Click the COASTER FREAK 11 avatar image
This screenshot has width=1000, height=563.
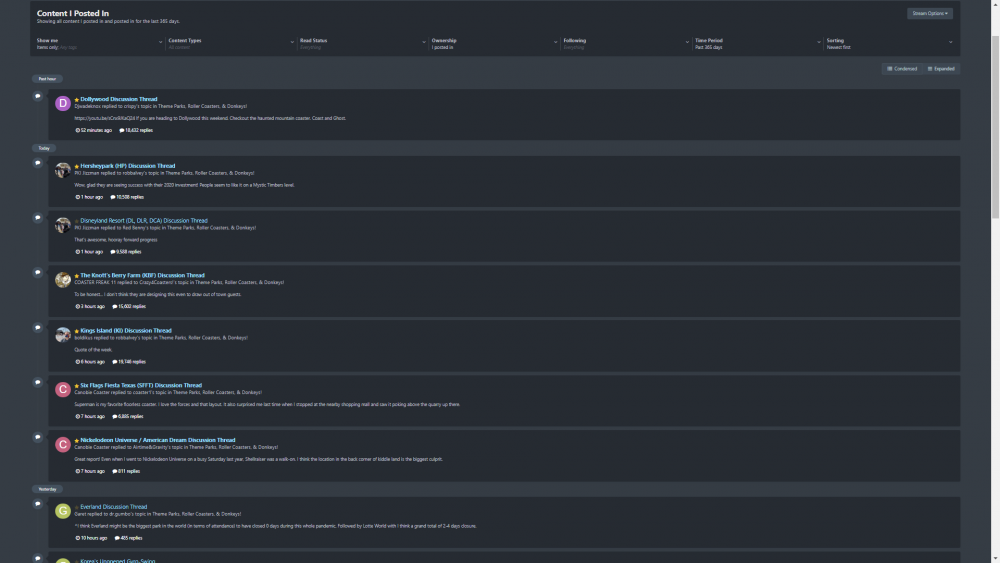(x=63, y=280)
